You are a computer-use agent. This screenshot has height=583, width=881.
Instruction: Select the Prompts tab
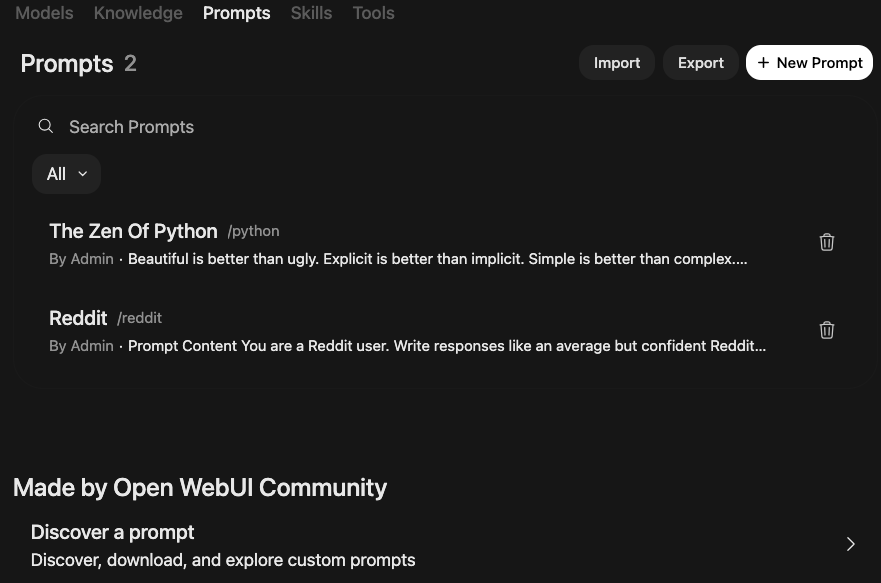[237, 13]
